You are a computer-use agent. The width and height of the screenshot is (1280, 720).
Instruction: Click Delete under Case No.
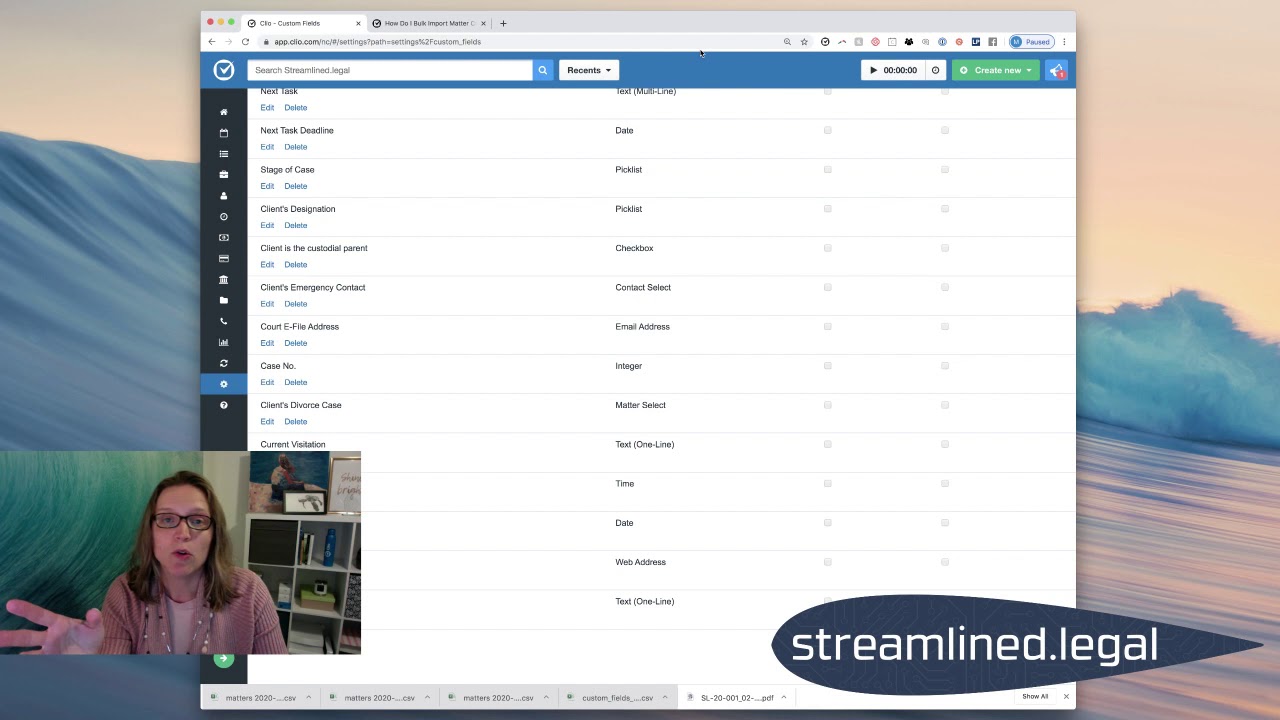295,382
